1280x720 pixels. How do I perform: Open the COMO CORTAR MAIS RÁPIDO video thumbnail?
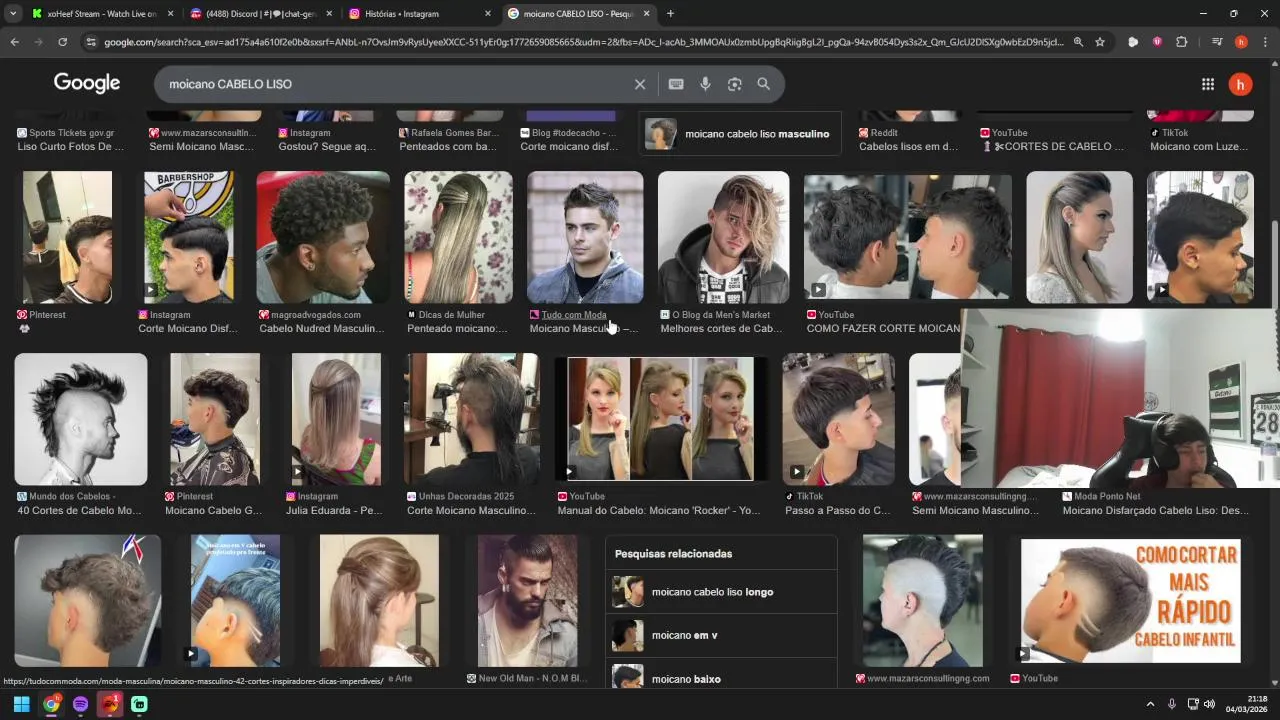pyautogui.click(x=1130, y=601)
